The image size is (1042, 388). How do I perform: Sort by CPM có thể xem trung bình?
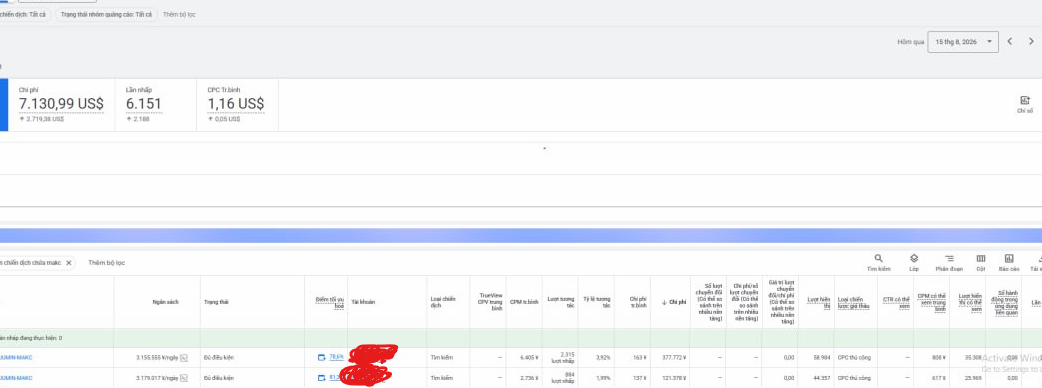[932, 302]
